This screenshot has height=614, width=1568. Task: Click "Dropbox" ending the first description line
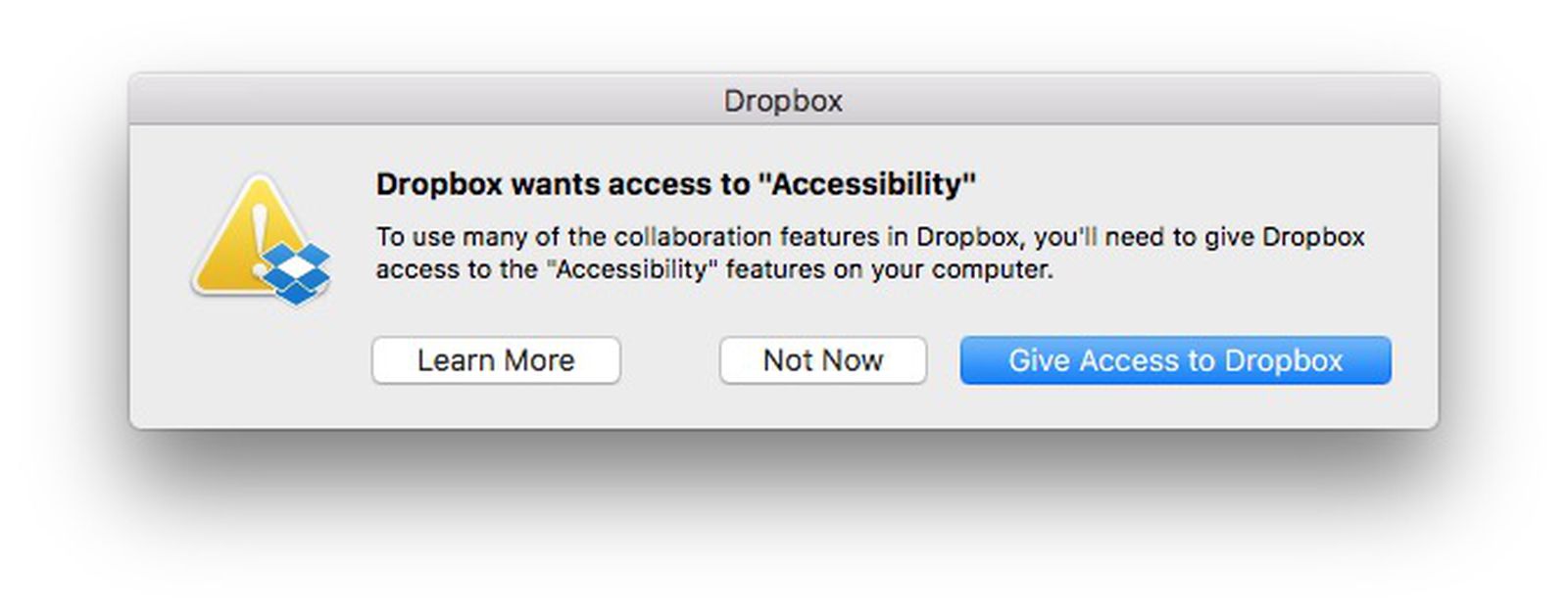click(1313, 237)
